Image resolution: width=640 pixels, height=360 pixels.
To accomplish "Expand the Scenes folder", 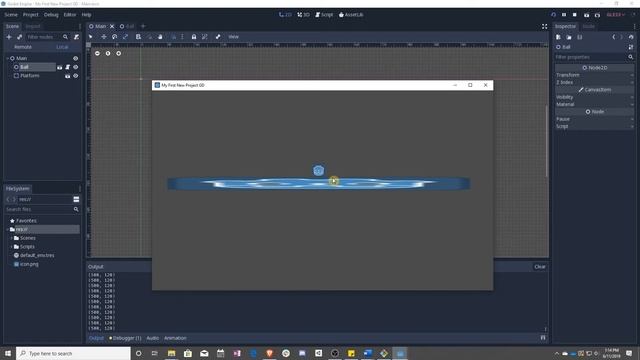I will click(11, 238).
